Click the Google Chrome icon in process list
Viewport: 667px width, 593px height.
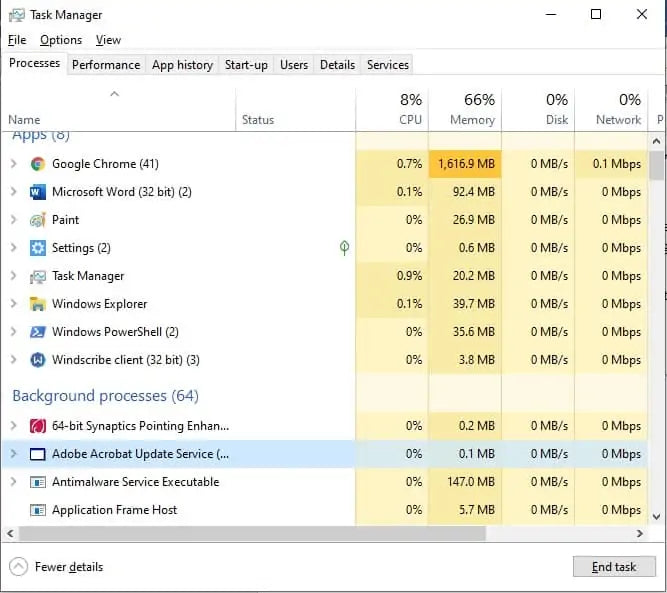[38, 164]
